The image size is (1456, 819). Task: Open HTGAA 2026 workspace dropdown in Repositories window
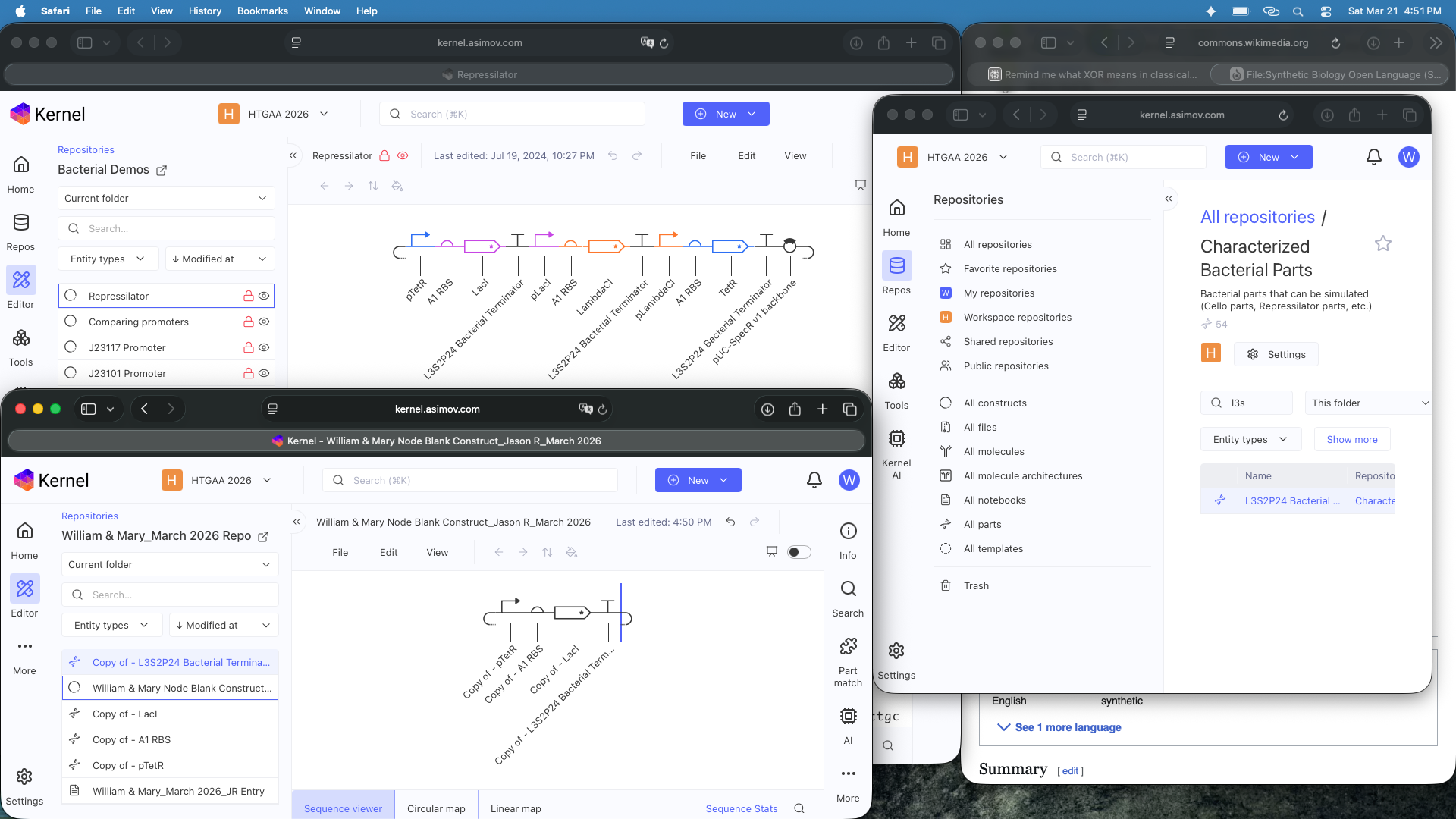(952, 157)
